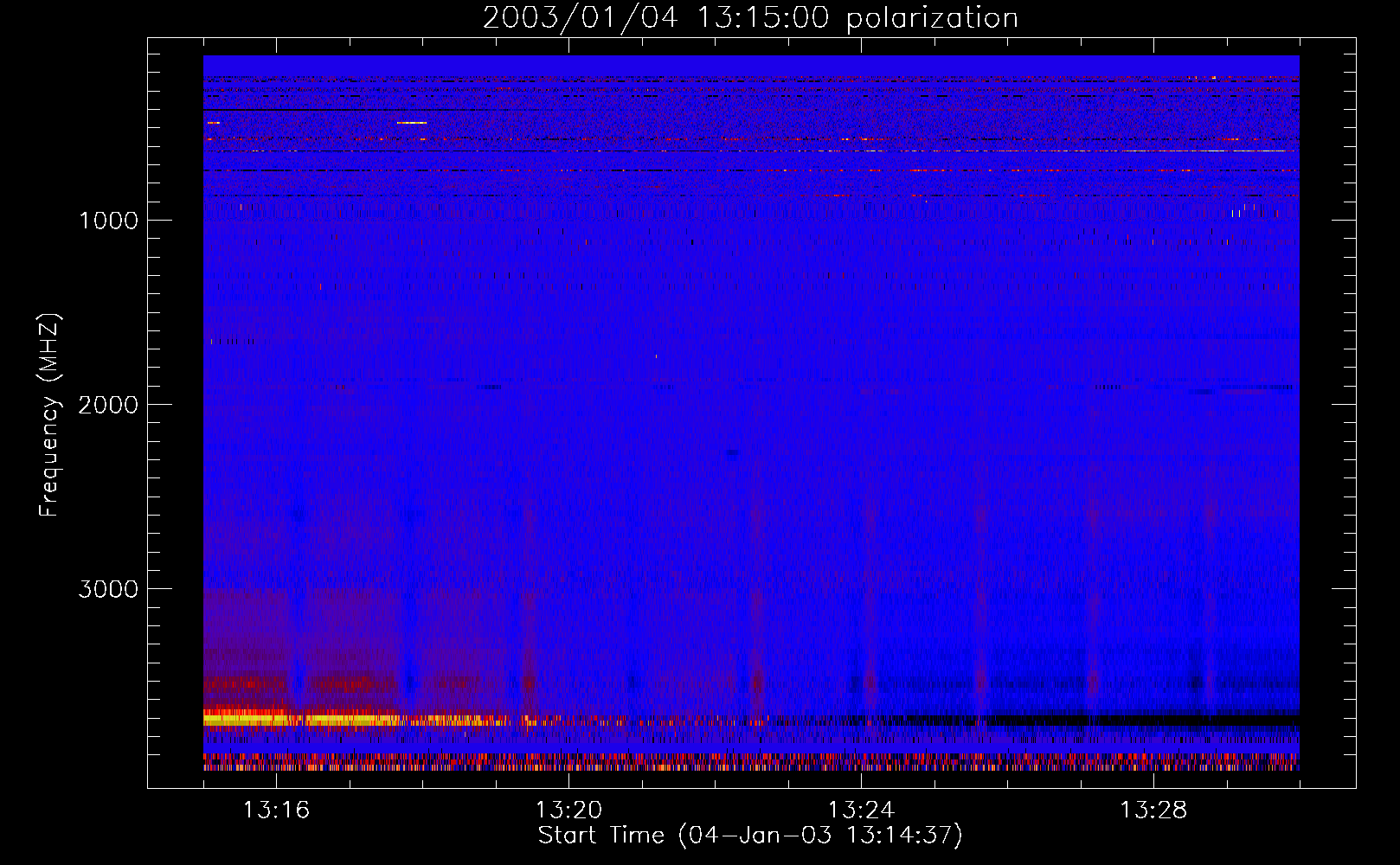Click the plot title '2003/01/04 13:15:00 polarization'

tap(750, 18)
